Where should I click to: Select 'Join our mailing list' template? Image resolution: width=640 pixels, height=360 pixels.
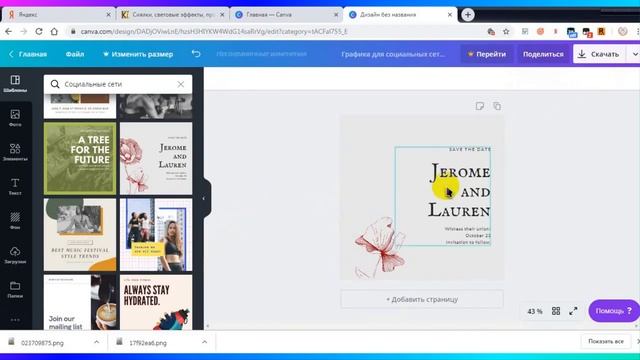click(x=80, y=302)
